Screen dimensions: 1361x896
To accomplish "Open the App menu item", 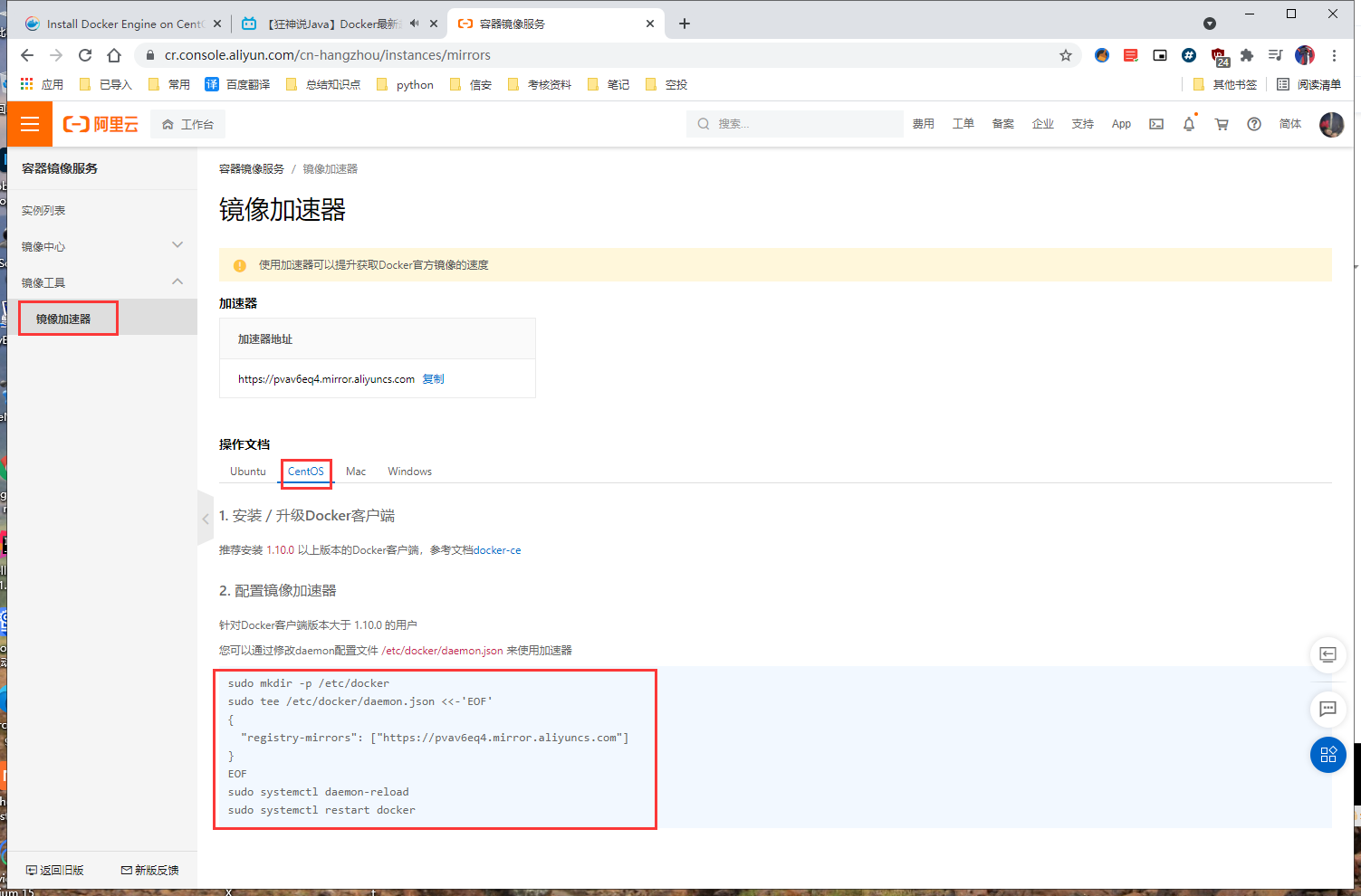I will tap(1121, 124).
